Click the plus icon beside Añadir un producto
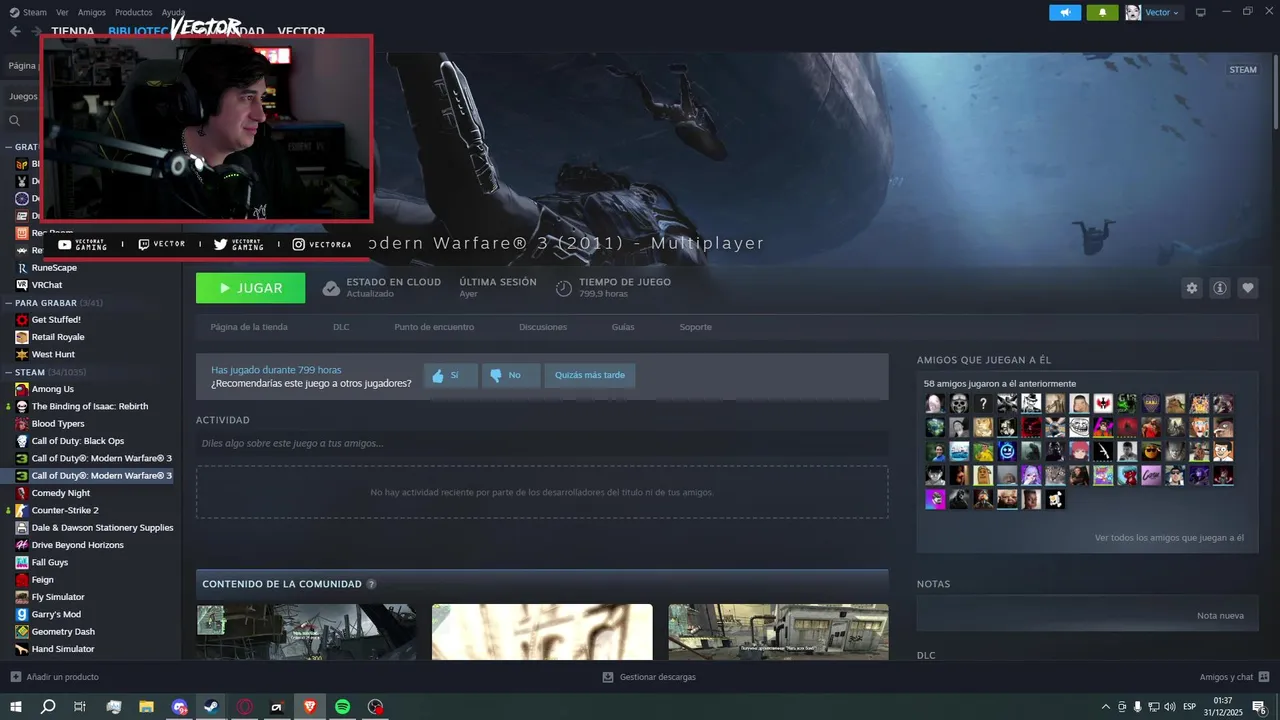 point(15,677)
